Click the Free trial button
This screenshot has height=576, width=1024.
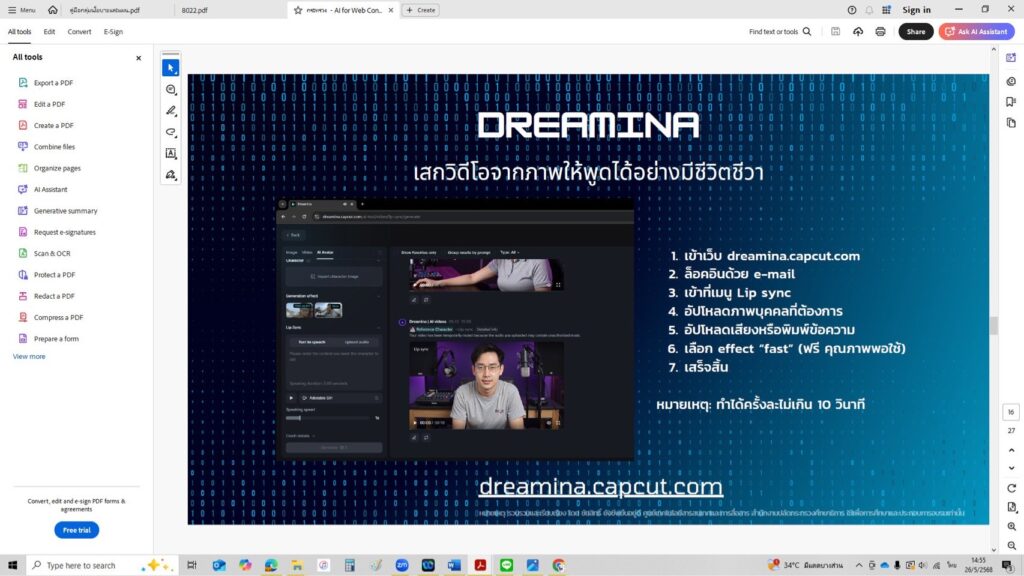(76, 530)
